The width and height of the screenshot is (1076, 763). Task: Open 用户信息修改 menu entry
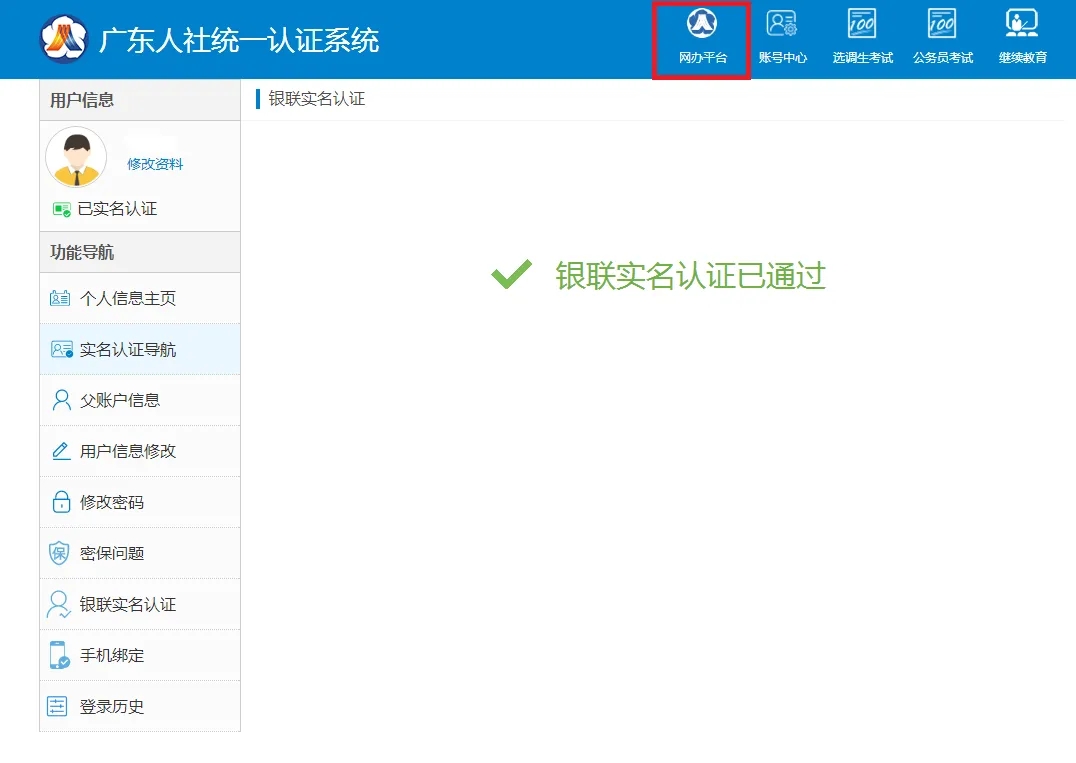tap(140, 451)
